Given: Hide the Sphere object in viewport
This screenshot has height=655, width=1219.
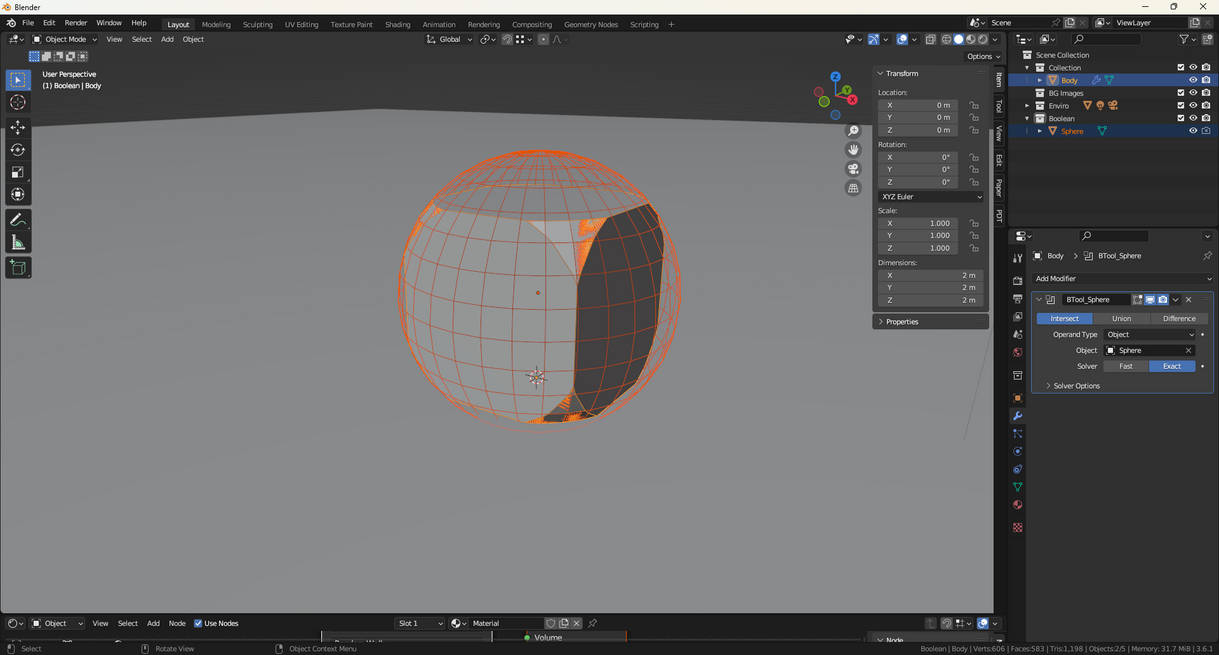Looking at the screenshot, I should 1192,131.
